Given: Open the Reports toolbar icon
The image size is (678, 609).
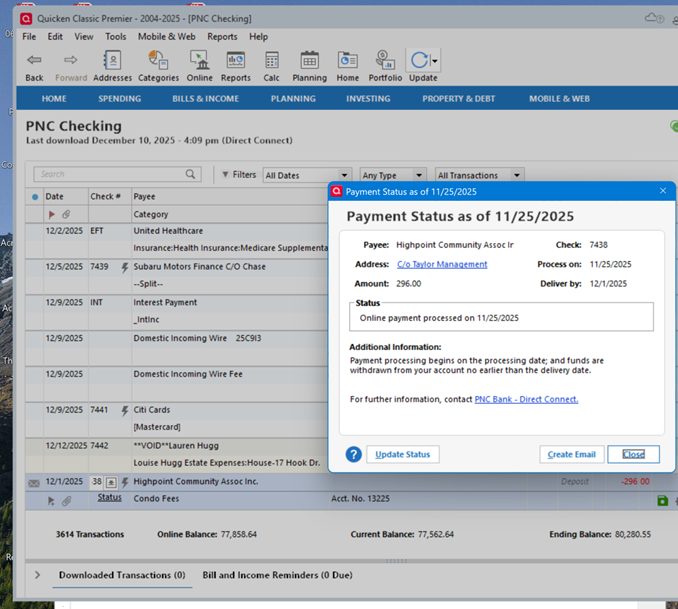Looking at the screenshot, I should coord(236,60).
